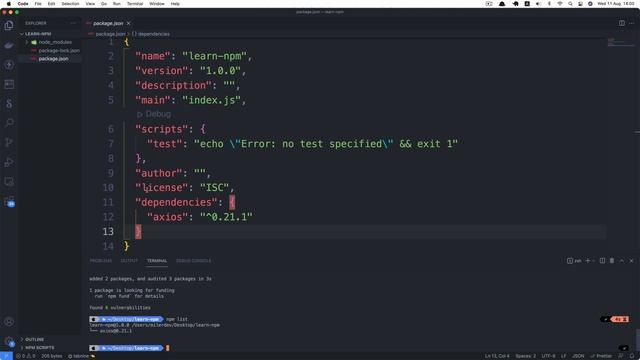
Task: Click the terminal input prompt cursor
Action: click(x=168, y=348)
